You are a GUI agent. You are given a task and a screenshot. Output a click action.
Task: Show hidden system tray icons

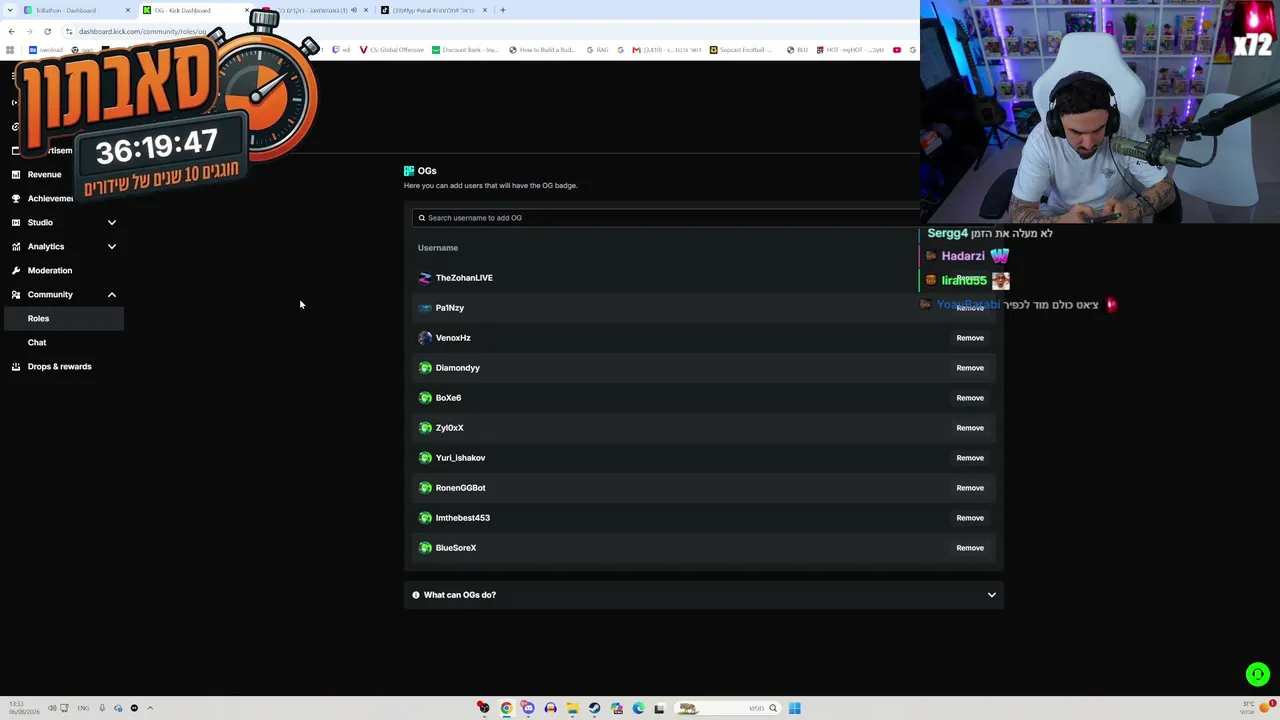click(150, 708)
